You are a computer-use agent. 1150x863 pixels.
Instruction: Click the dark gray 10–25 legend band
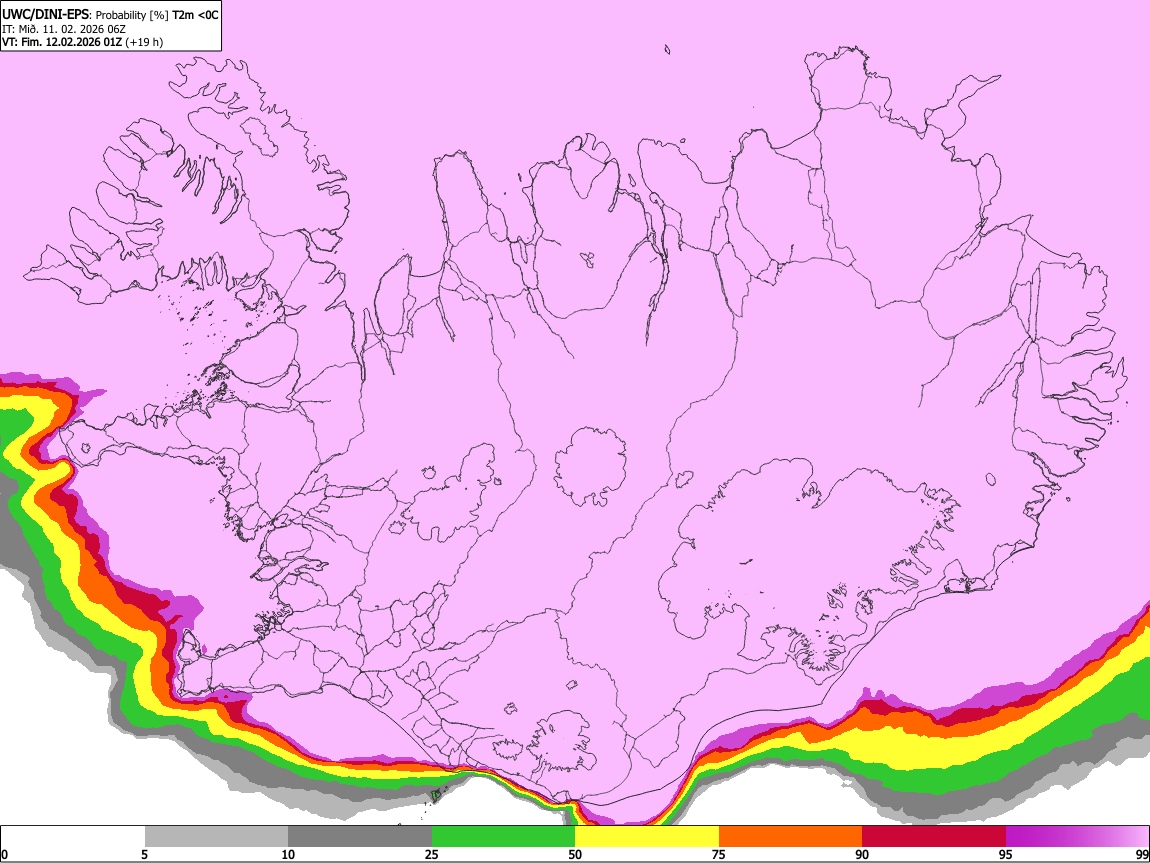pos(360,837)
